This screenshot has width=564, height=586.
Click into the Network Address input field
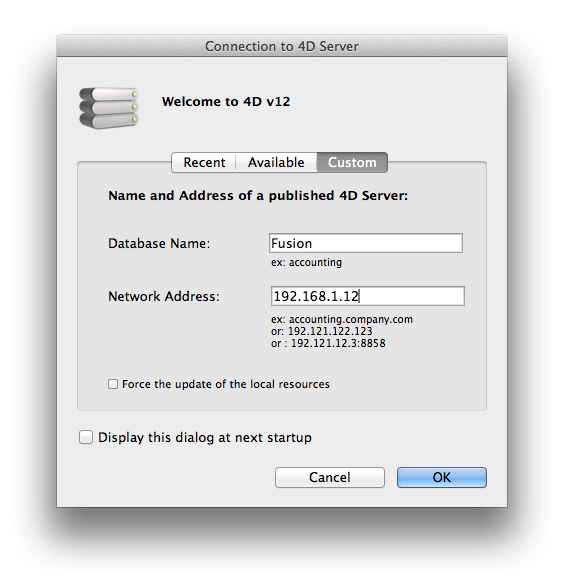(368, 296)
